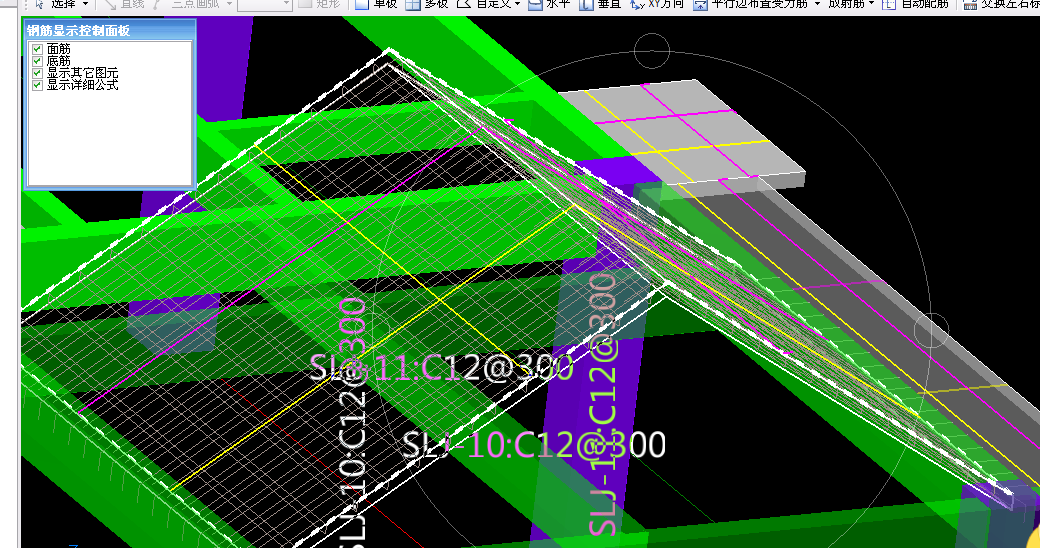Toggle the 矩形 rectangle option
The width and height of the screenshot is (1040, 548).
[320, 4]
